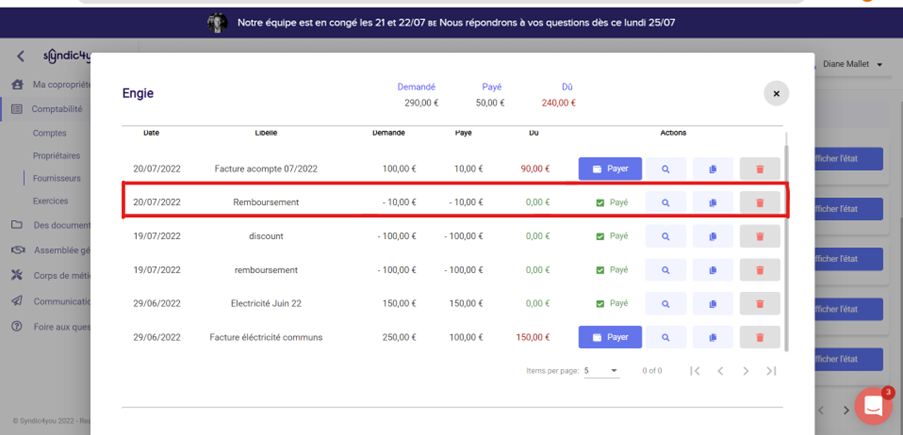
Task: Open details of Facture acompte 07/2022 row
Action: [x=665, y=169]
